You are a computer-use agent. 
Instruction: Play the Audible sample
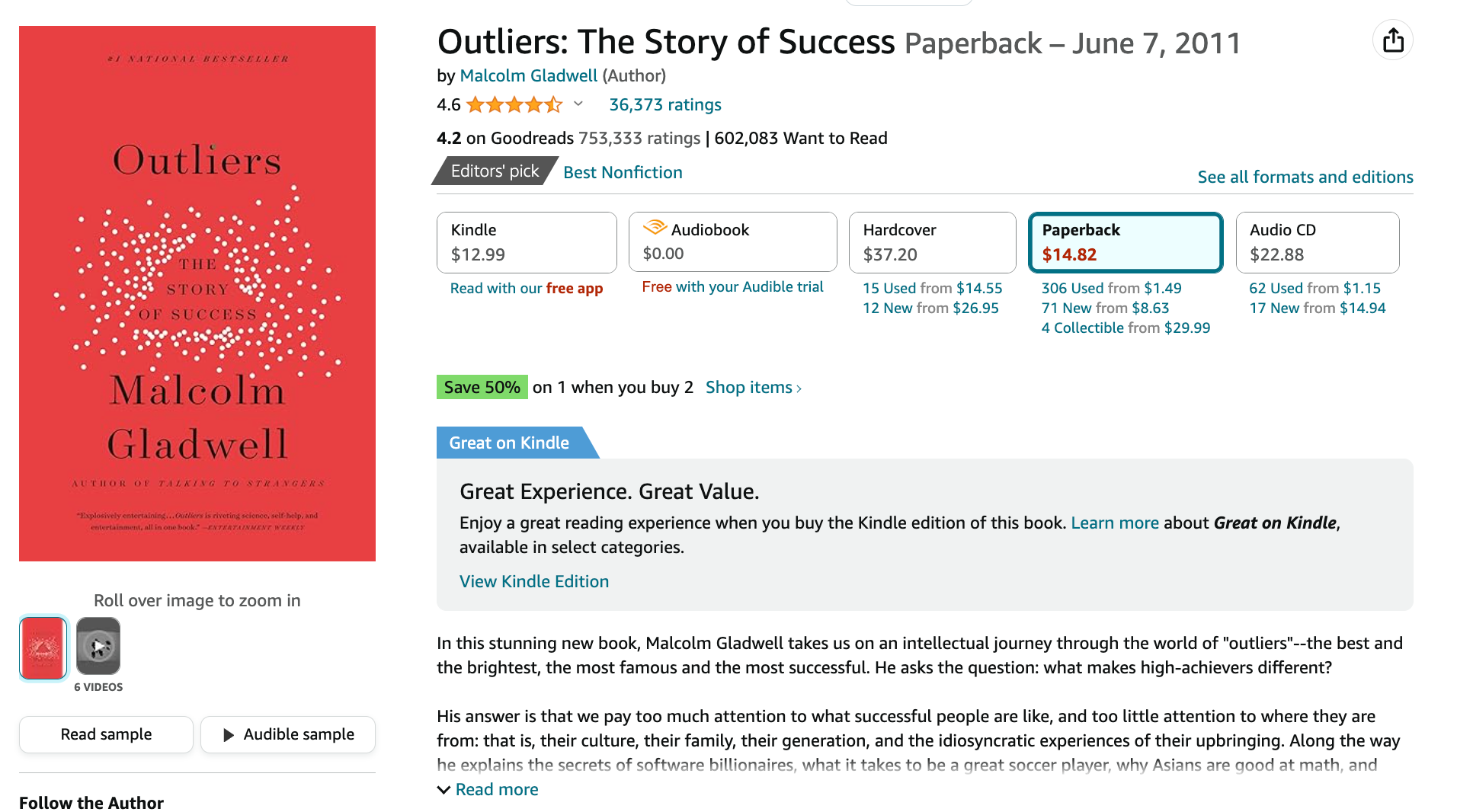pyautogui.click(x=288, y=735)
